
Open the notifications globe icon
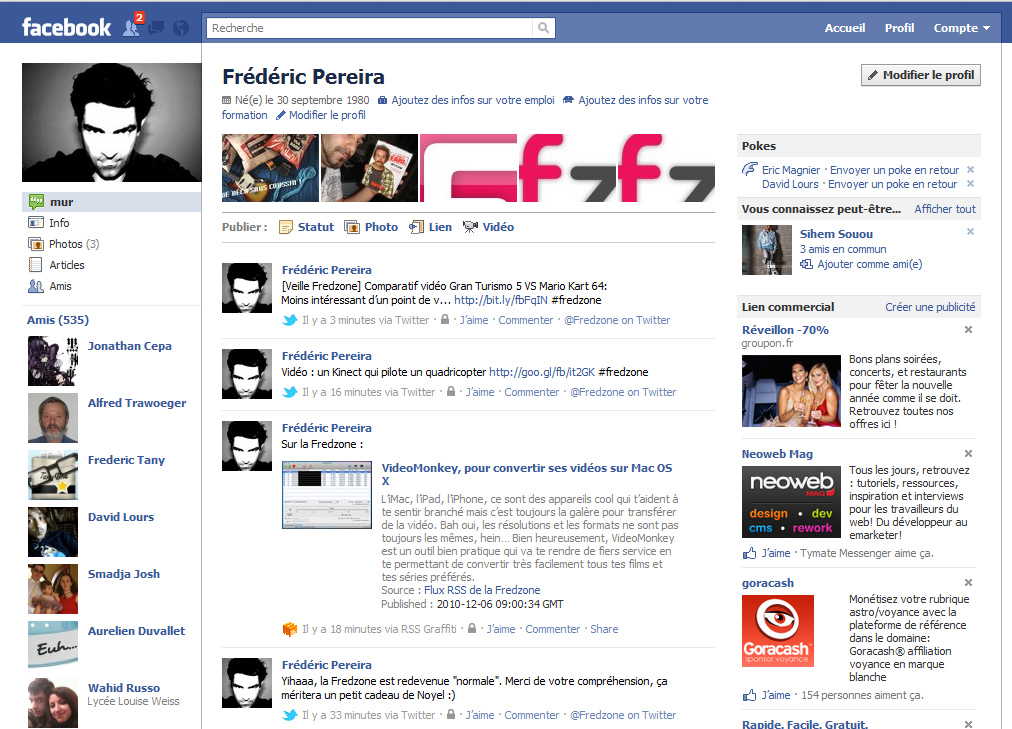point(181,28)
